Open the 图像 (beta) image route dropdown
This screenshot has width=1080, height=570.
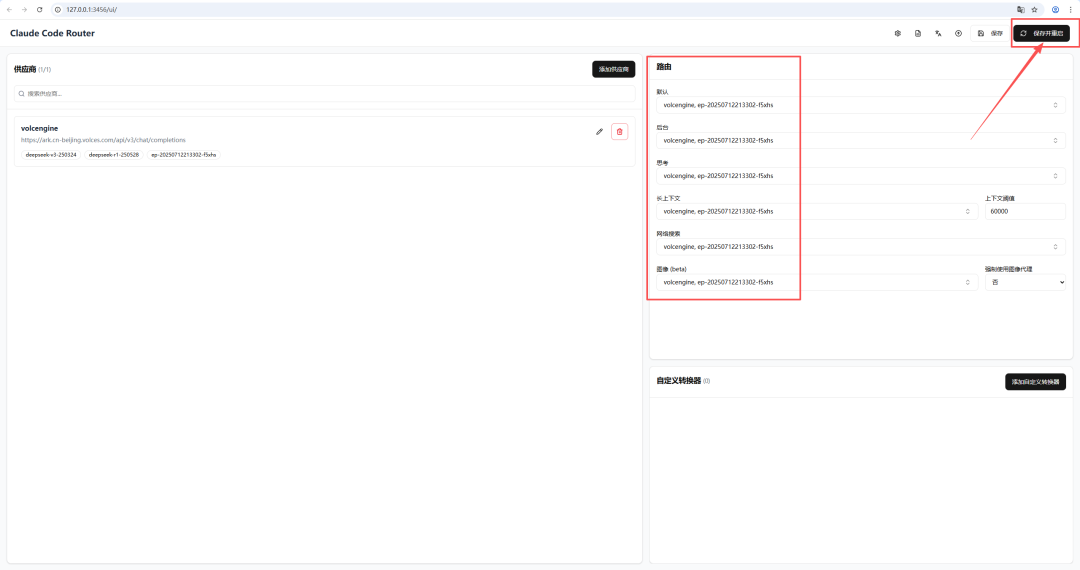click(x=817, y=282)
